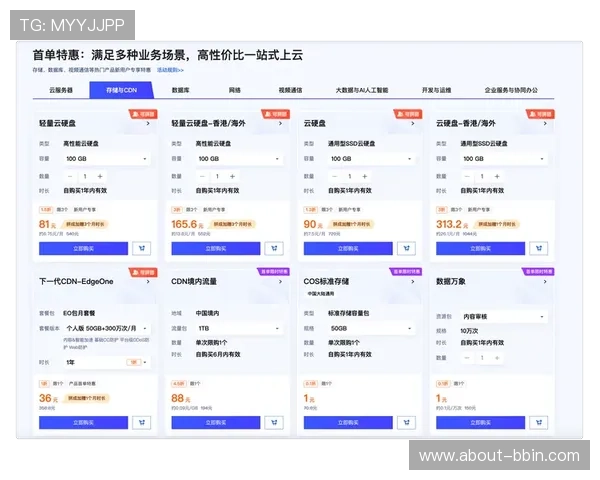Add 数据万象 to shopping cart
This screenshot has height=480, width=600.
coord(539,423)
